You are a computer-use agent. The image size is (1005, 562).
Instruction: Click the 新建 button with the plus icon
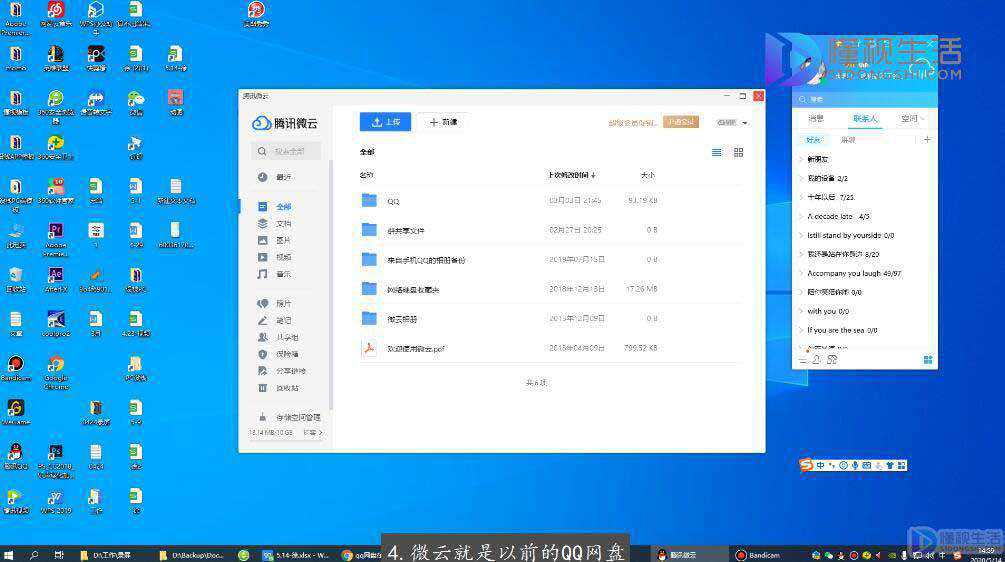pyautogui.click(x=444, y=122)
